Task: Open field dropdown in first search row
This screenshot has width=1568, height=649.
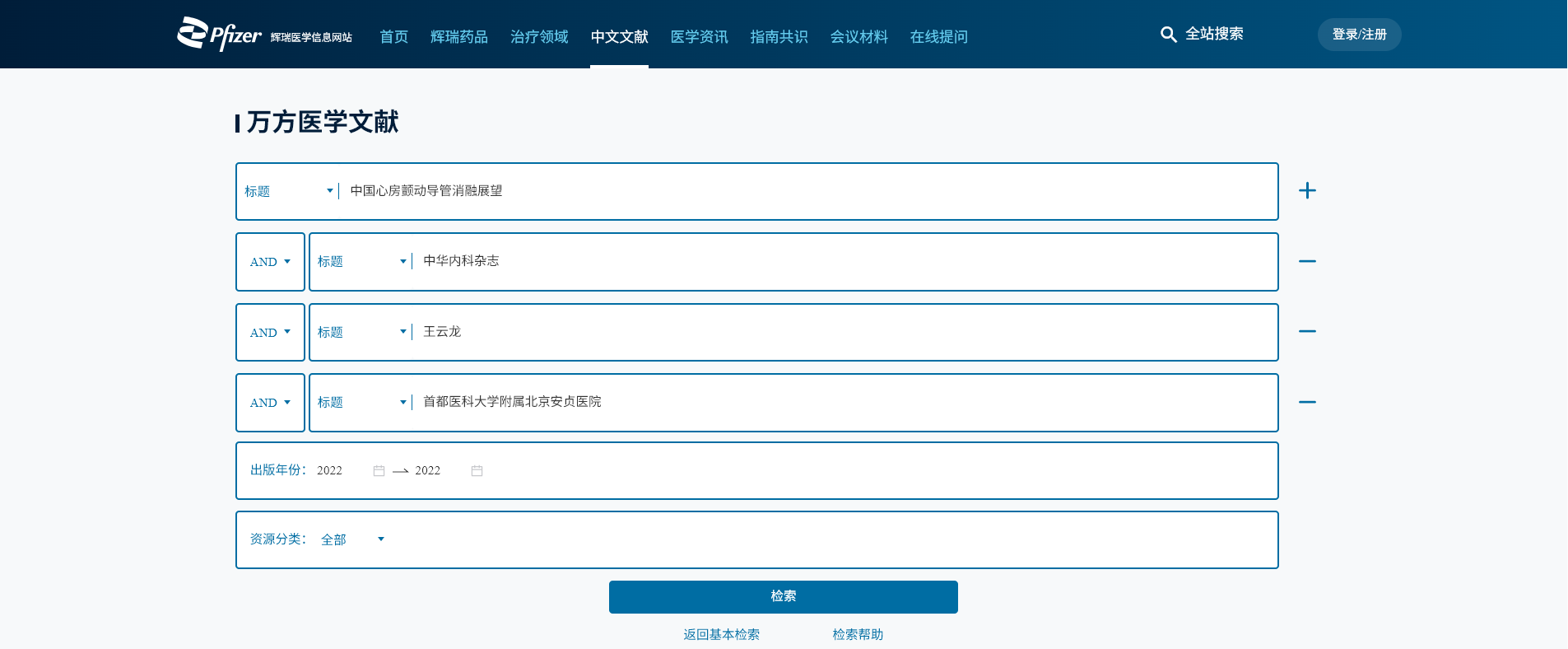Action: [x=289, y=191]
